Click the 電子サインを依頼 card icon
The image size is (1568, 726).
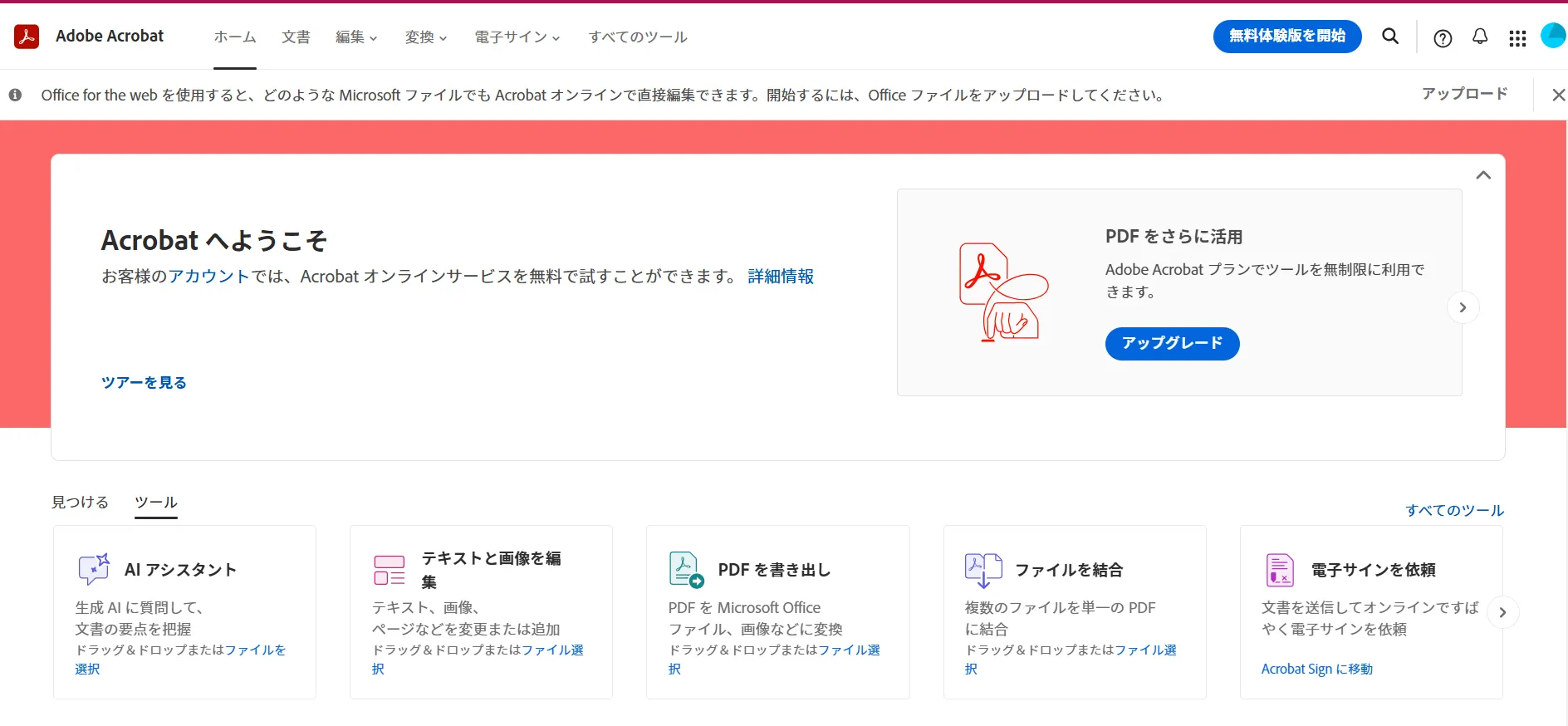pyautogui.click(x=1280, y=570)
